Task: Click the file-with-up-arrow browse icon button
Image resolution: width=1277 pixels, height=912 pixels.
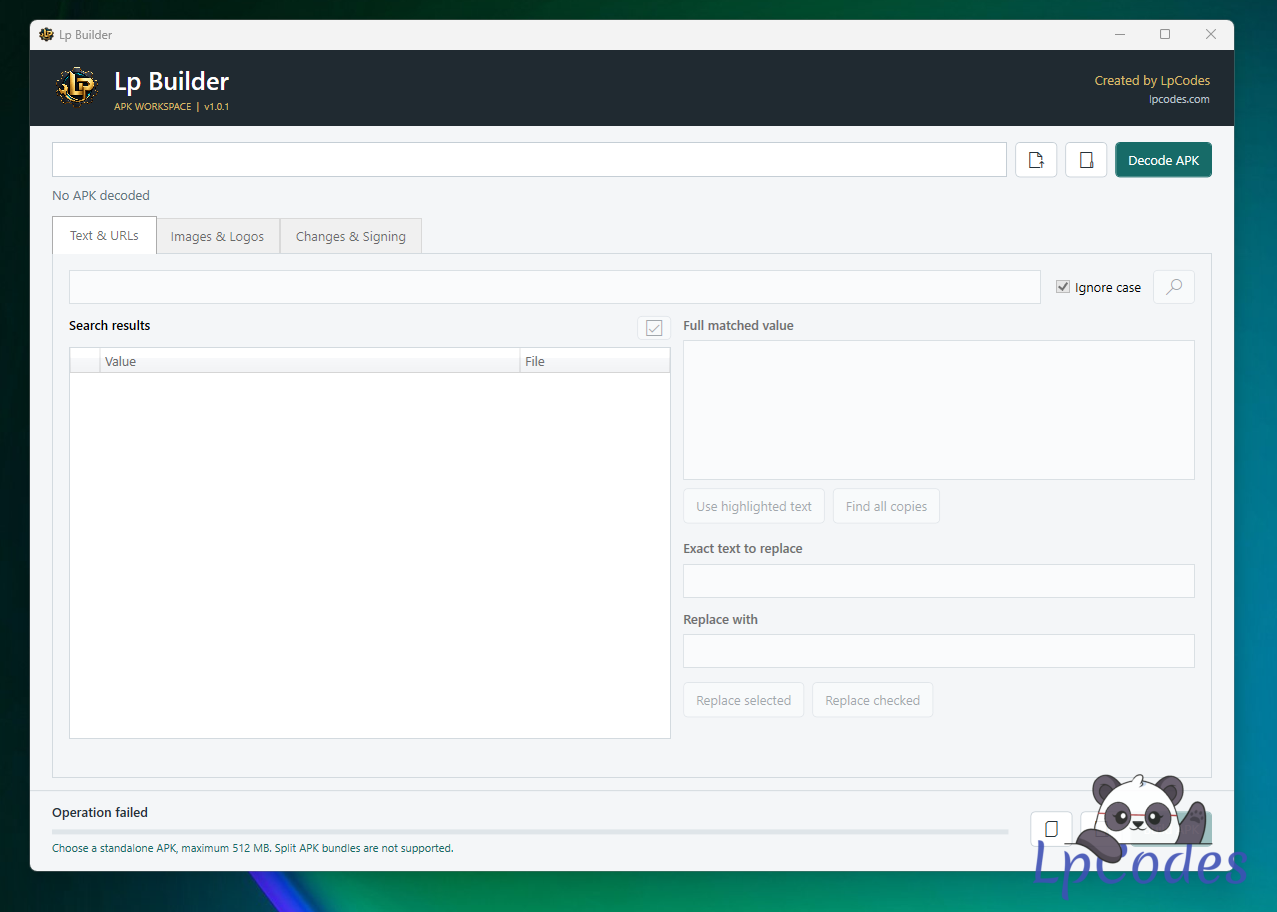Action: pos(1036,160)
